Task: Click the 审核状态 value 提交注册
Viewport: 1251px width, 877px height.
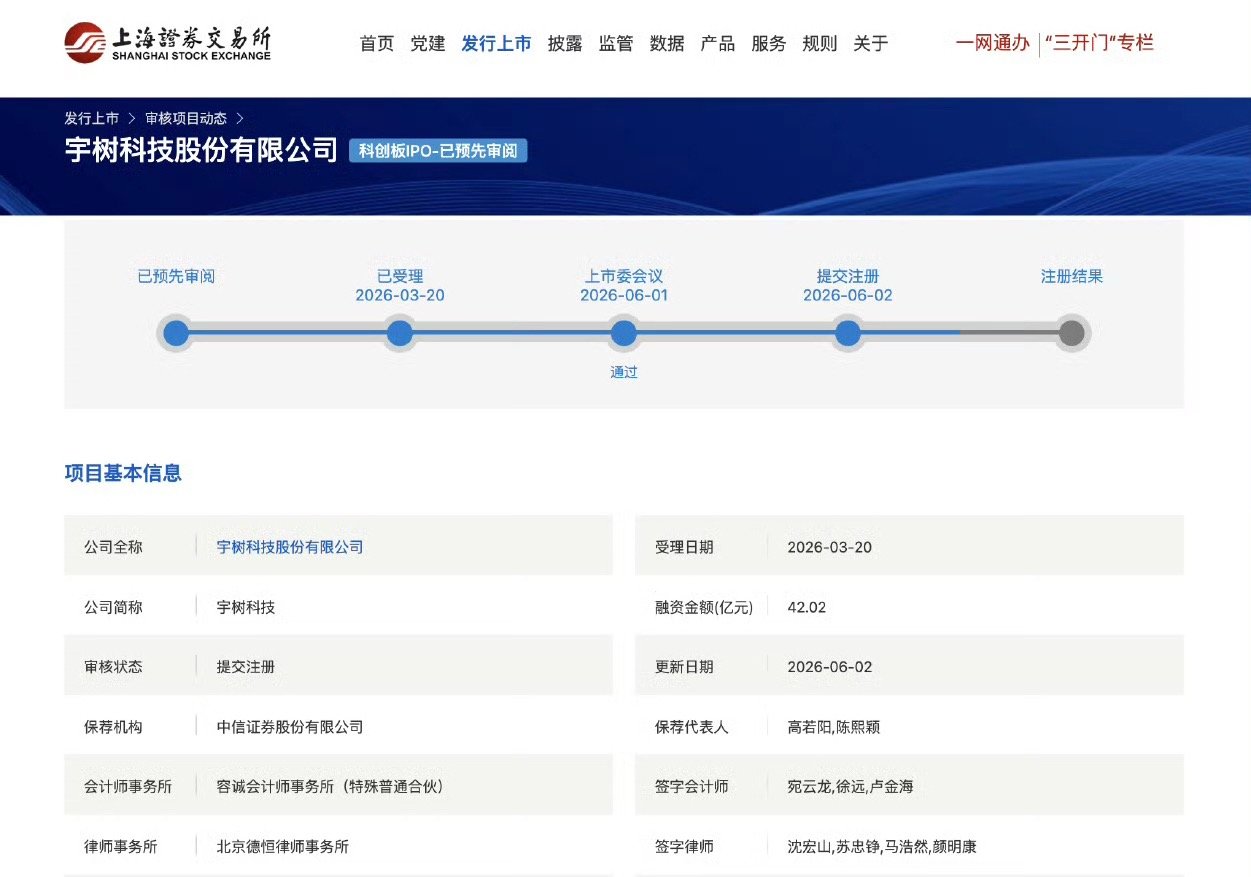Action: [x=246, y=667]
